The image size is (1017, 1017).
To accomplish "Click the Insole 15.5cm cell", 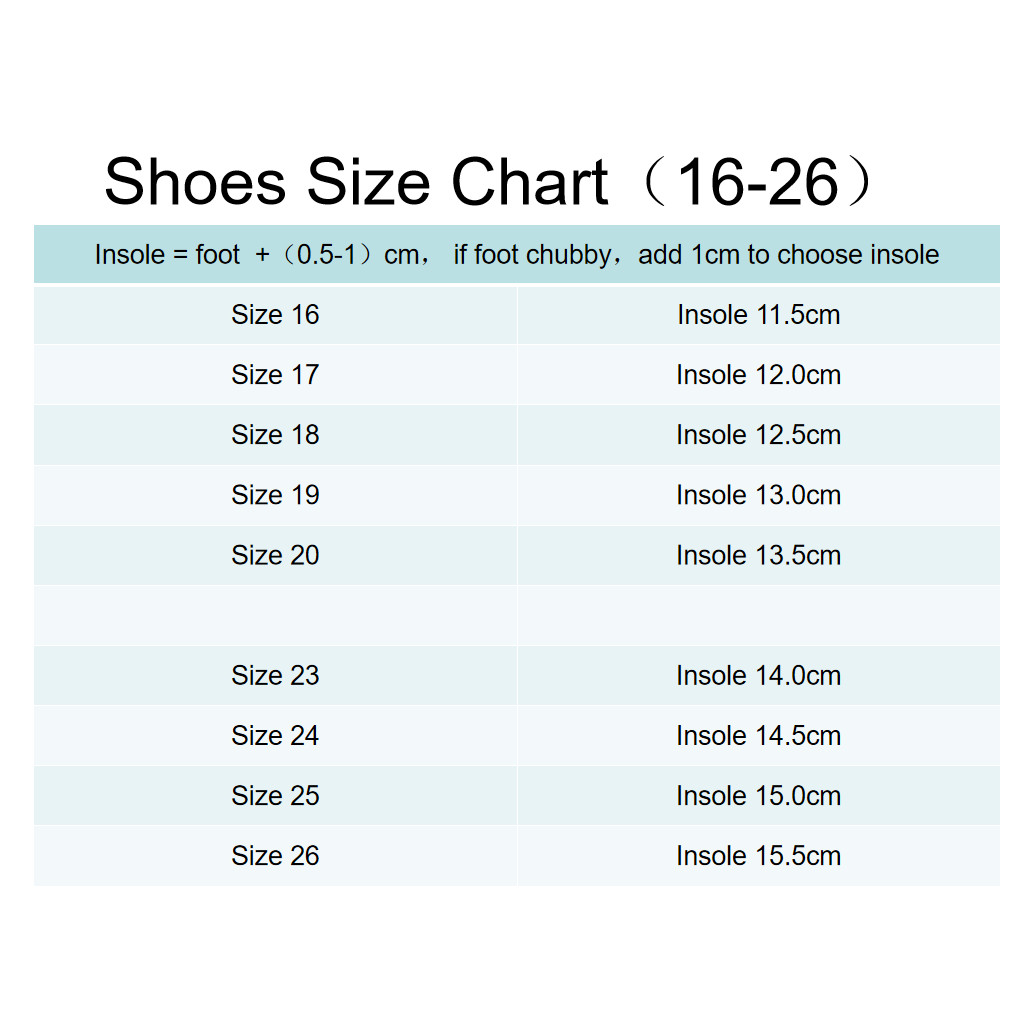I will point(758,855).
